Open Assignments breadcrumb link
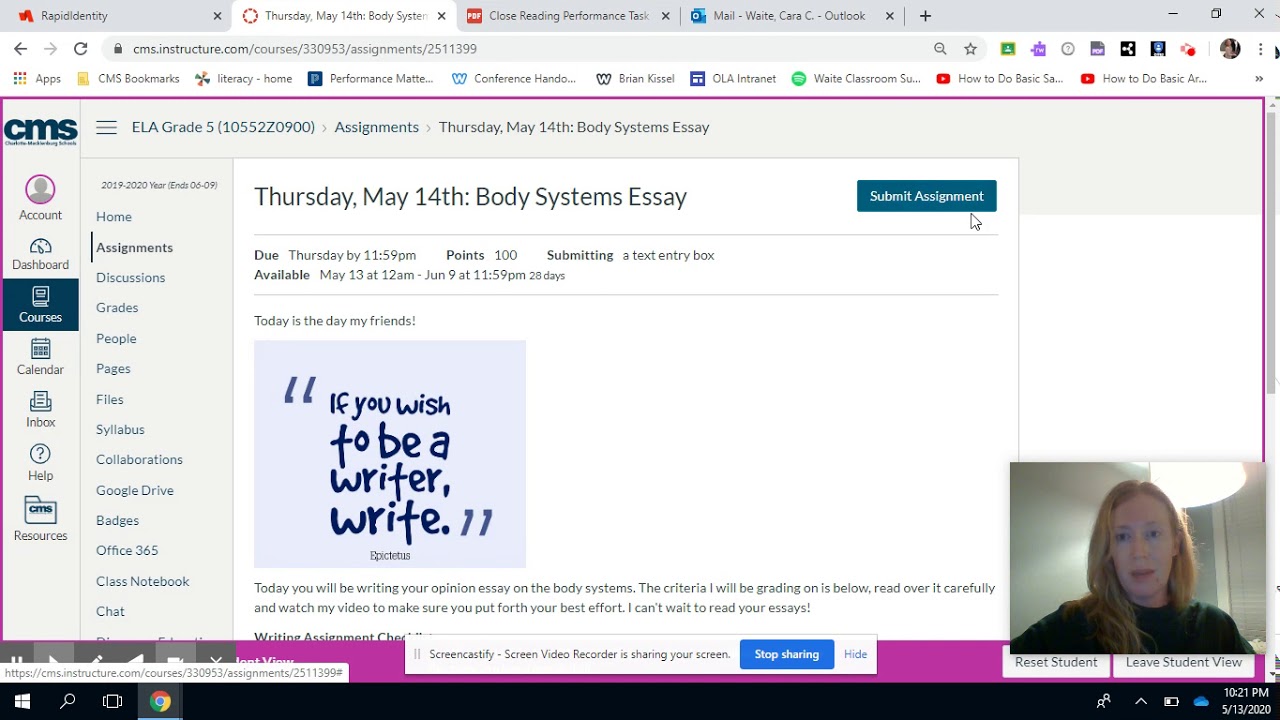The height and width of the screenshot is (720, 1280). coord(376,127)
